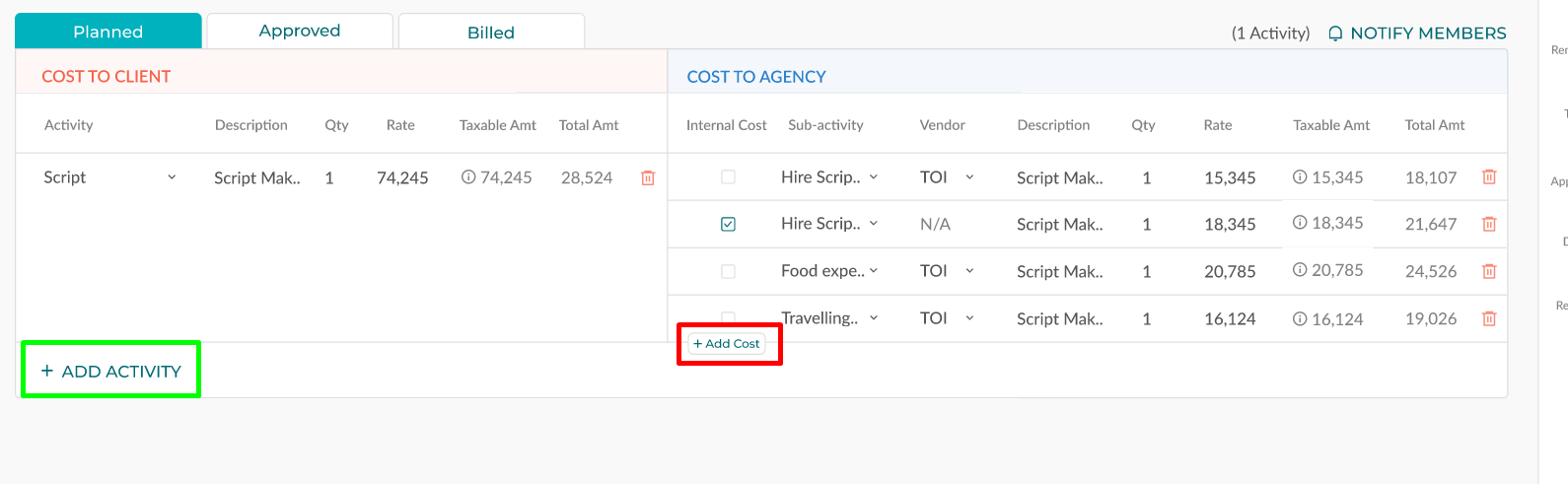
Task: Open the TOI vendor dropdown in the Travelling row
Action: (x=969, y=318)
